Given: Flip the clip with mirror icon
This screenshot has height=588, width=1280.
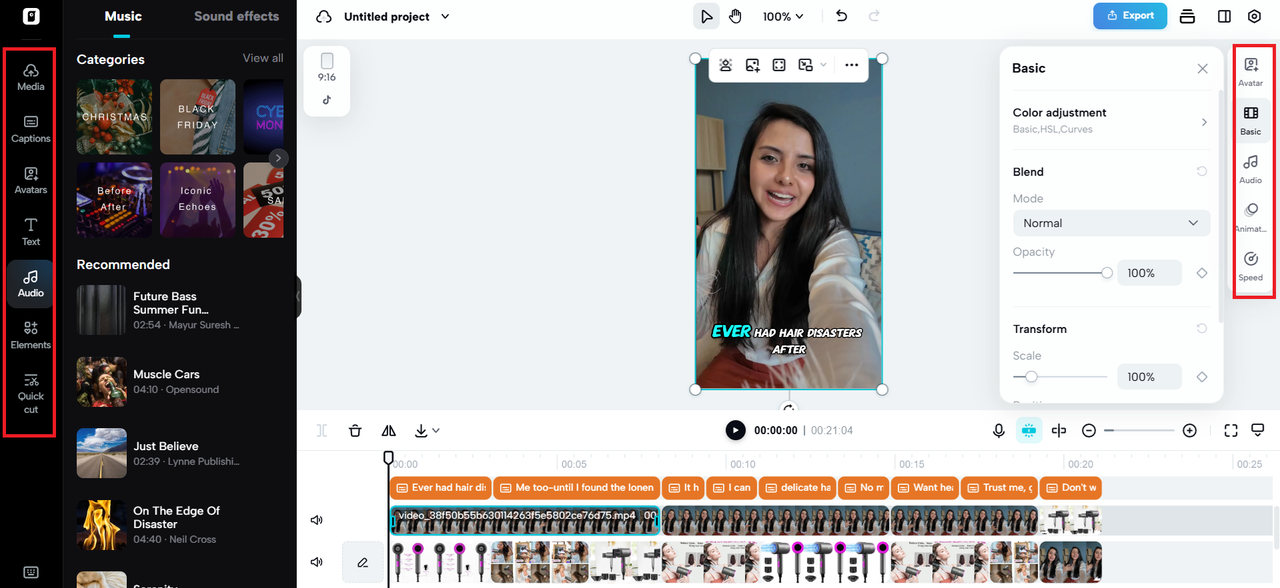Looking at the screenshot, I should (x=389, y=430).
